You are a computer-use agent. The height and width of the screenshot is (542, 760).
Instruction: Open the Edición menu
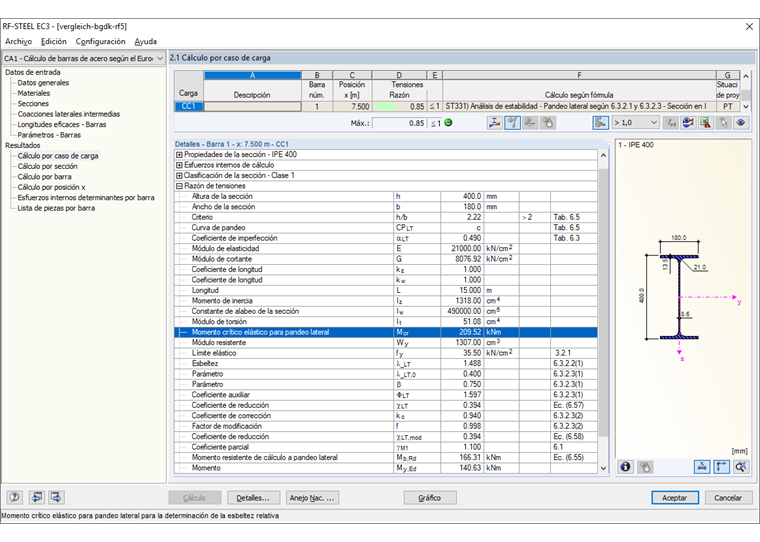pos(53,42)
